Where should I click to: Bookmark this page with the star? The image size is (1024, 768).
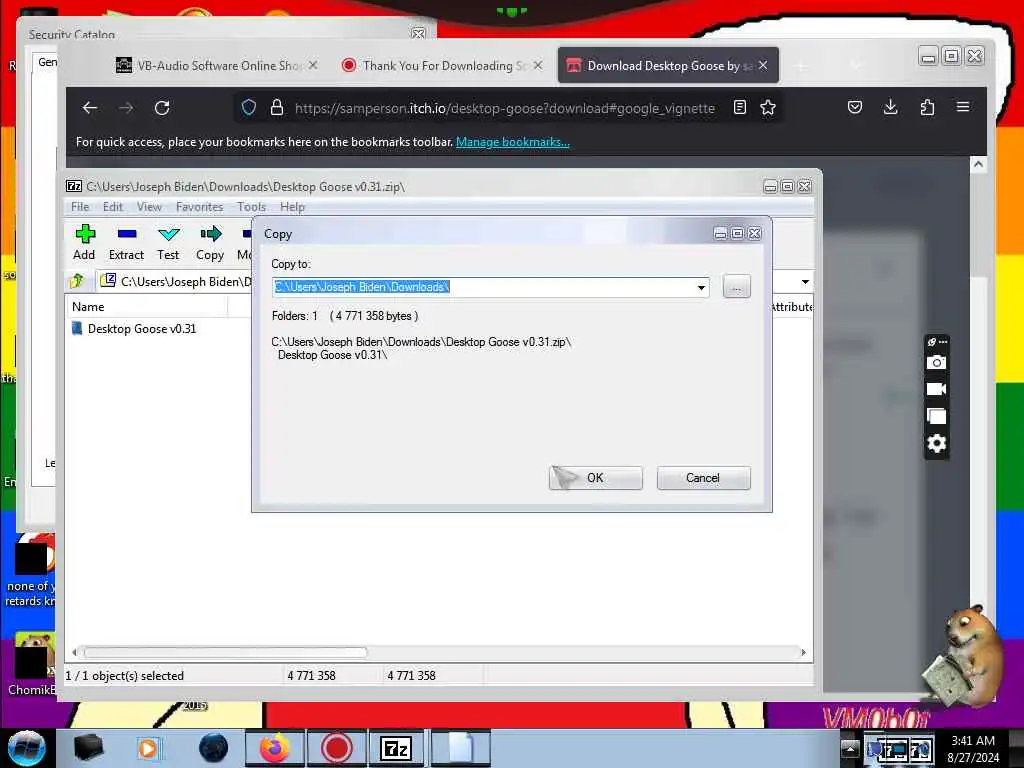tap(768, 108)
